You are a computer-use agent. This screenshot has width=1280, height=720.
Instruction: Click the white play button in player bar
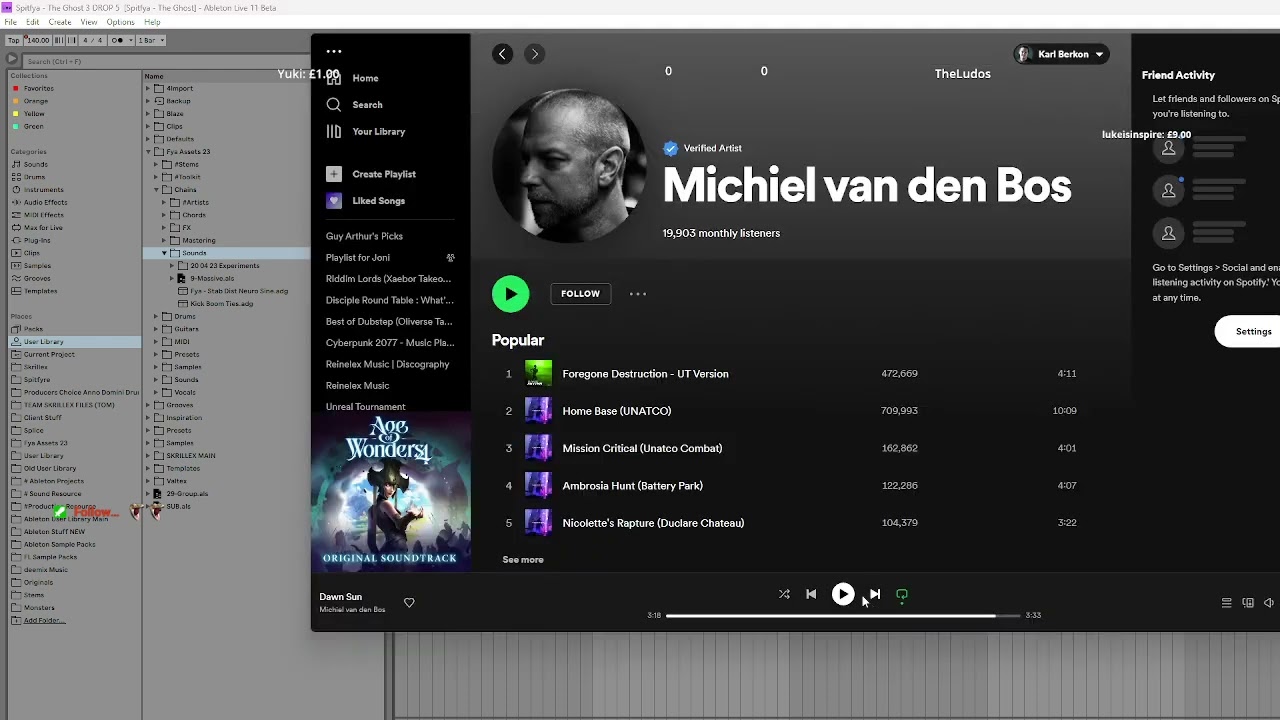(843, 594)
